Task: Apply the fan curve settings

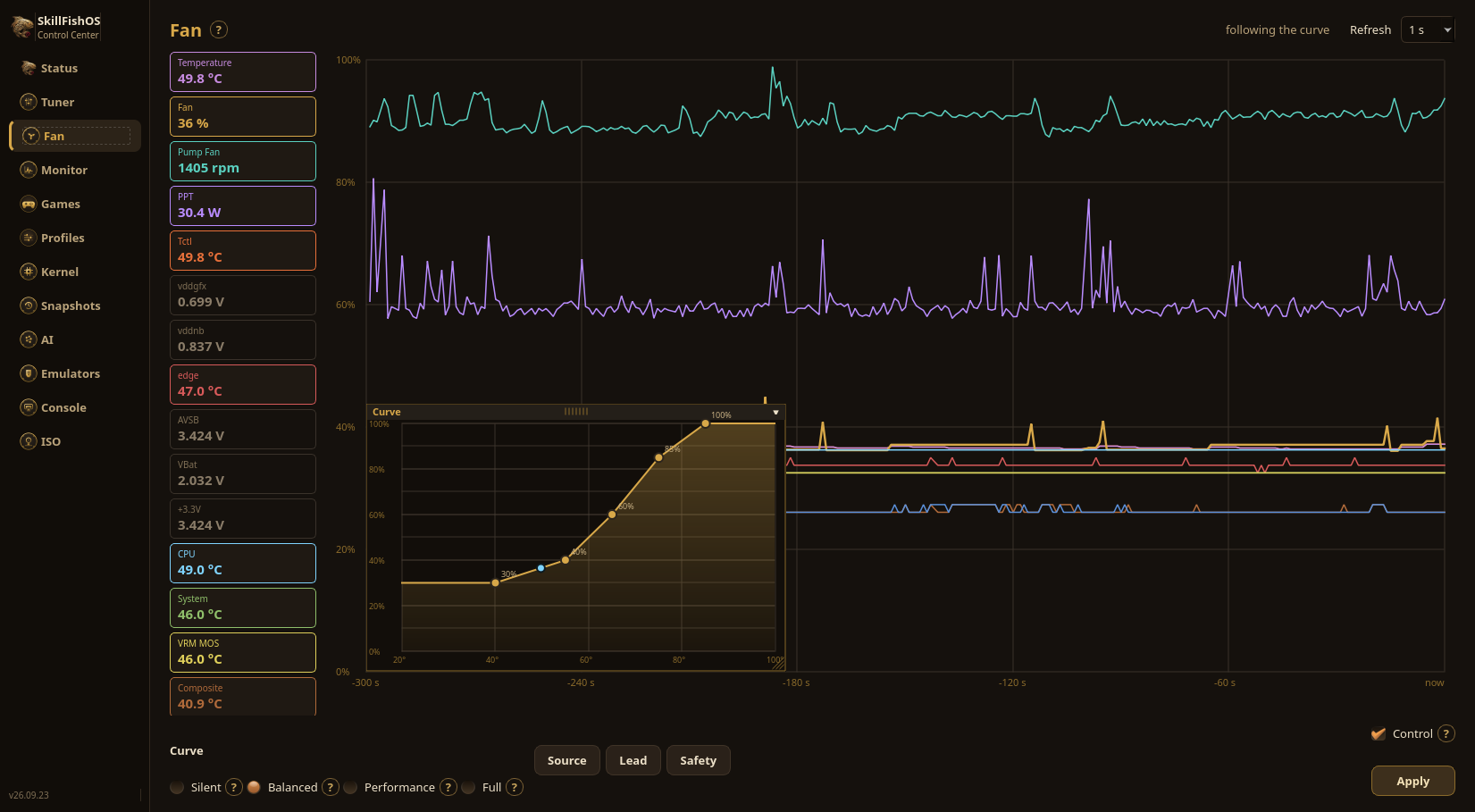Action: [1413, 781]
